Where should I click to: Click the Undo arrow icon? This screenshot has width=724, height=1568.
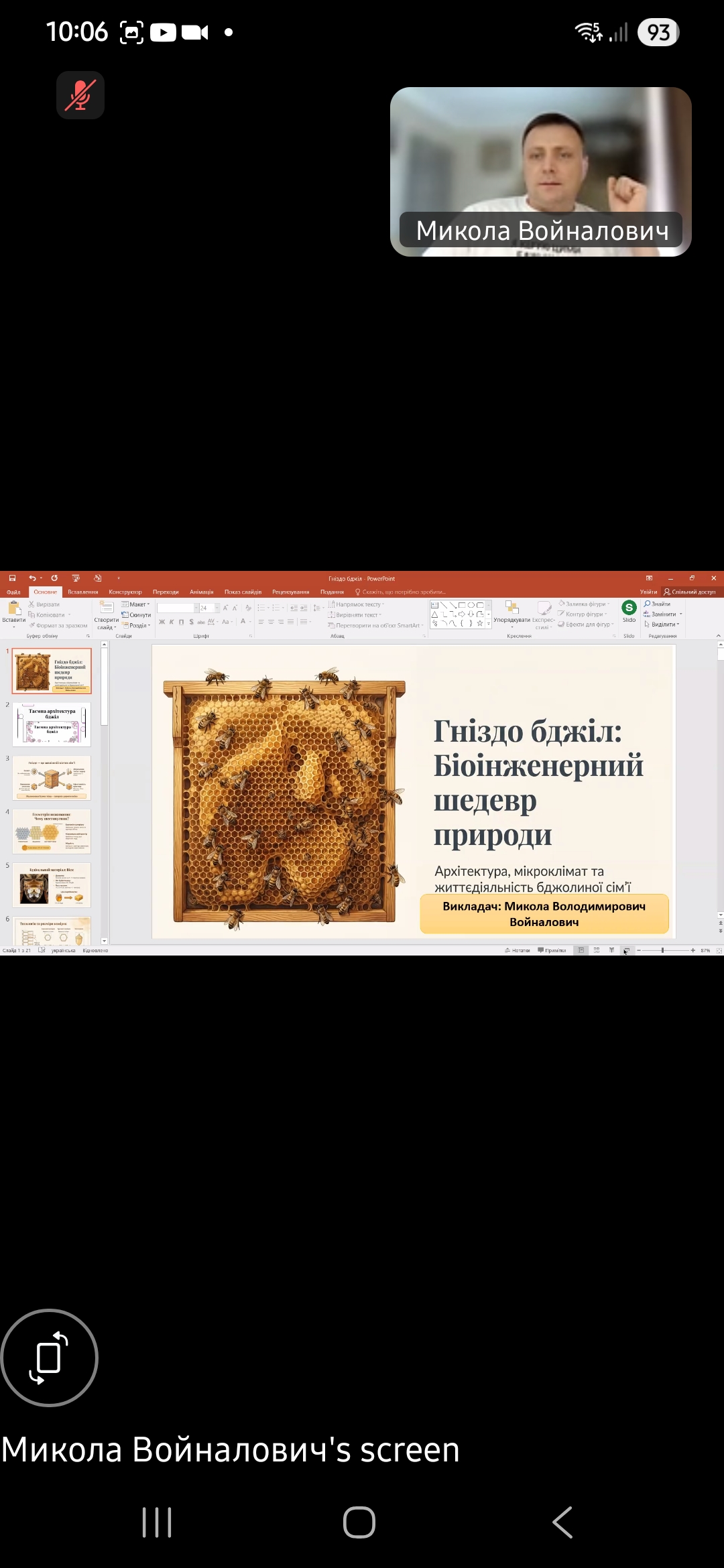(32, 578)
